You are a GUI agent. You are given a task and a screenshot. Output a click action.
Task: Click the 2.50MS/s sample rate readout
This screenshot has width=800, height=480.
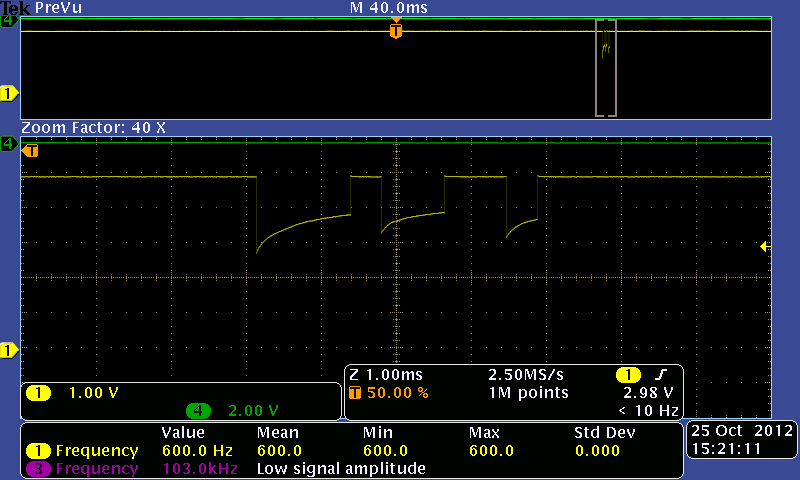tap(526, 375)
